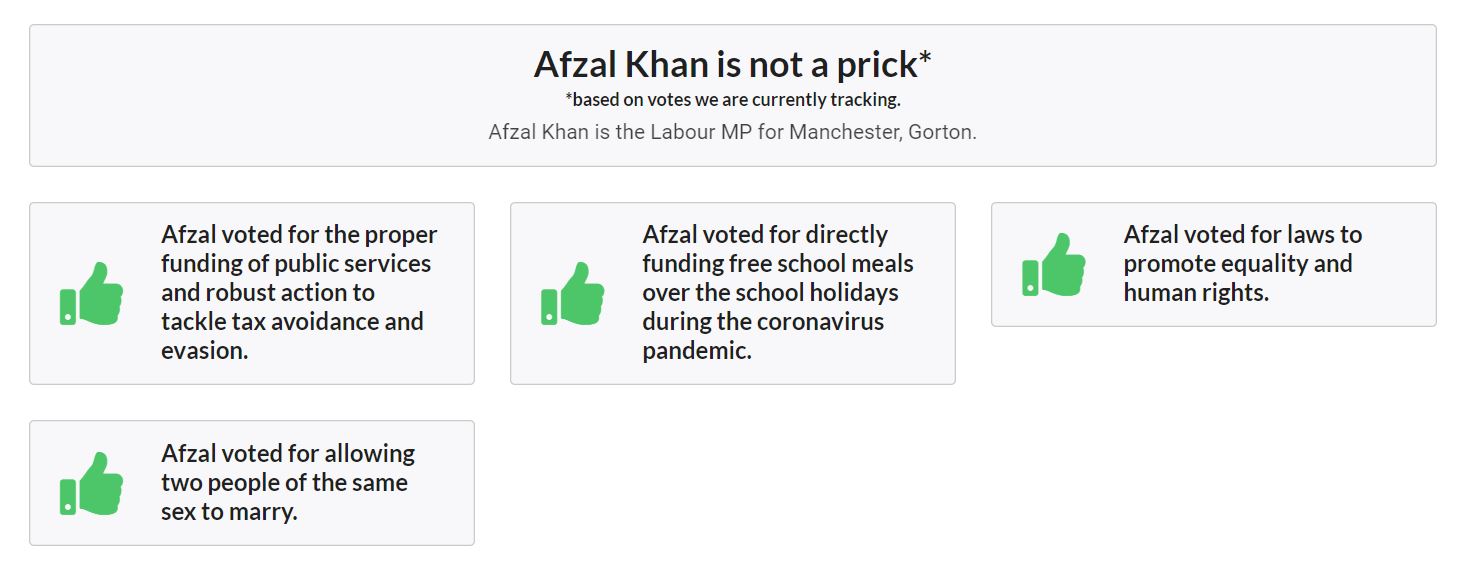Select the footnote about votes currently being tracked
The image size is (1470, 563).
click(732, 100)
